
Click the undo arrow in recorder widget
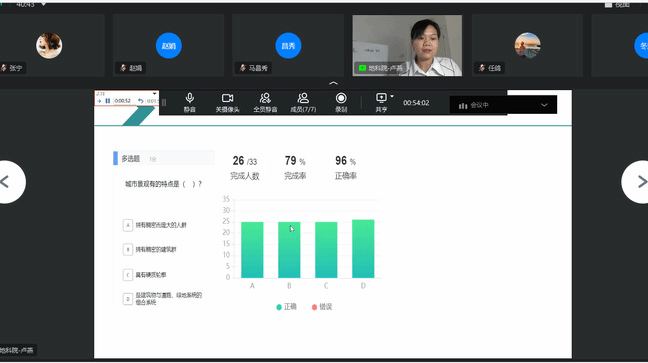click(x=141, y=101)
